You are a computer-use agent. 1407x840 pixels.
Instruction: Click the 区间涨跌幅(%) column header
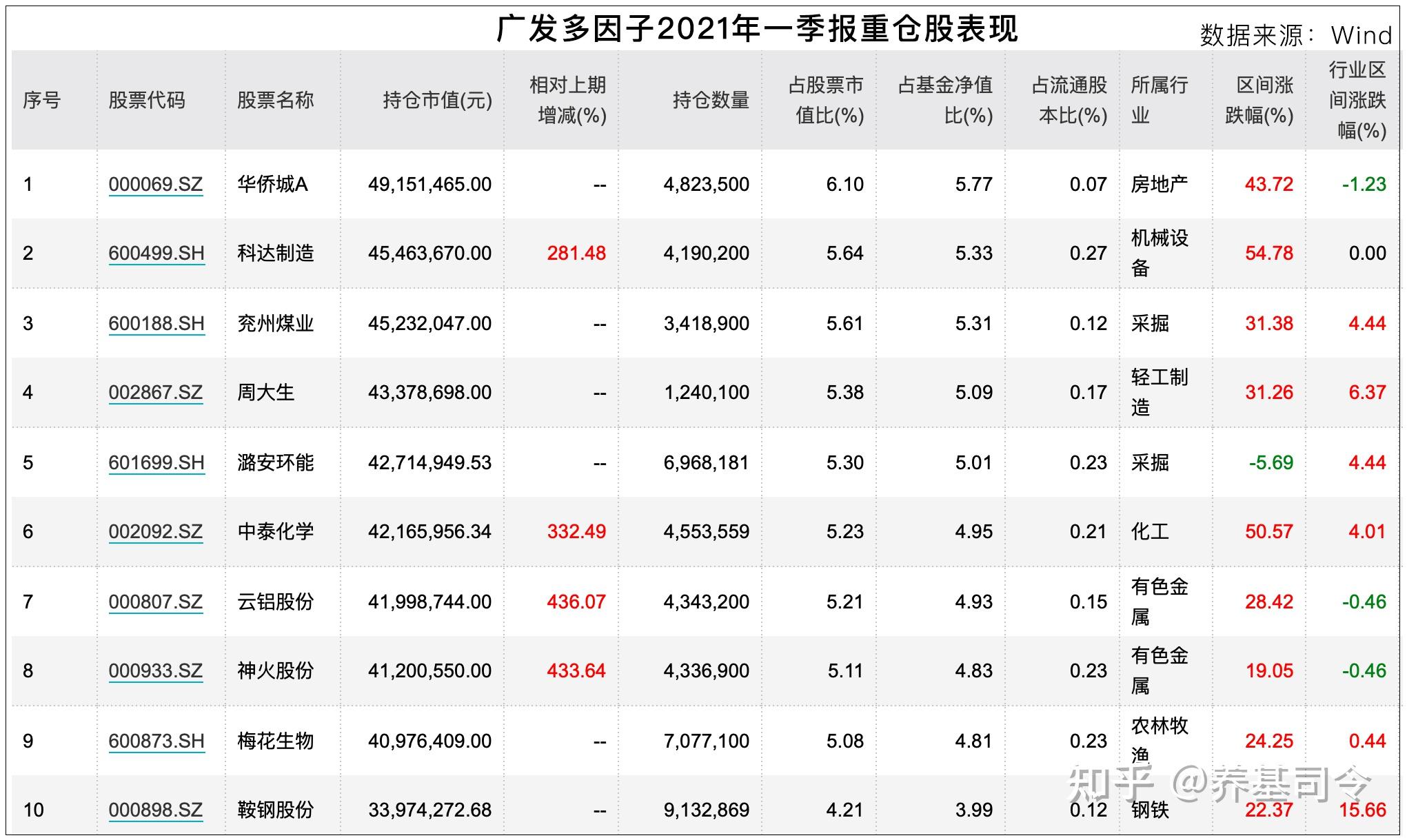(1259, 101)
